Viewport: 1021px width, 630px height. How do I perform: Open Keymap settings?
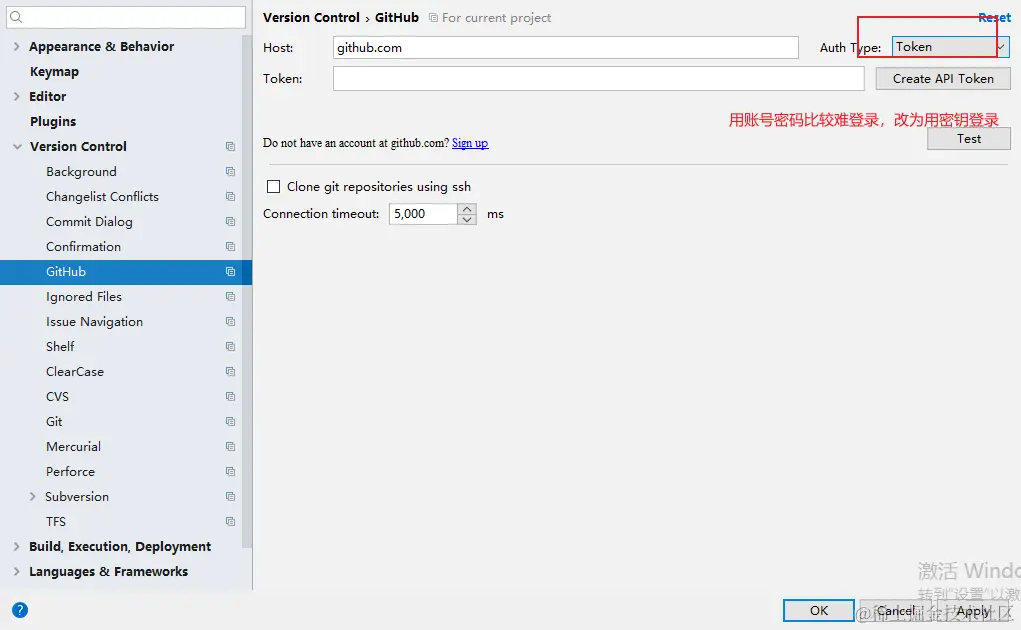click(x=55, y=72)
